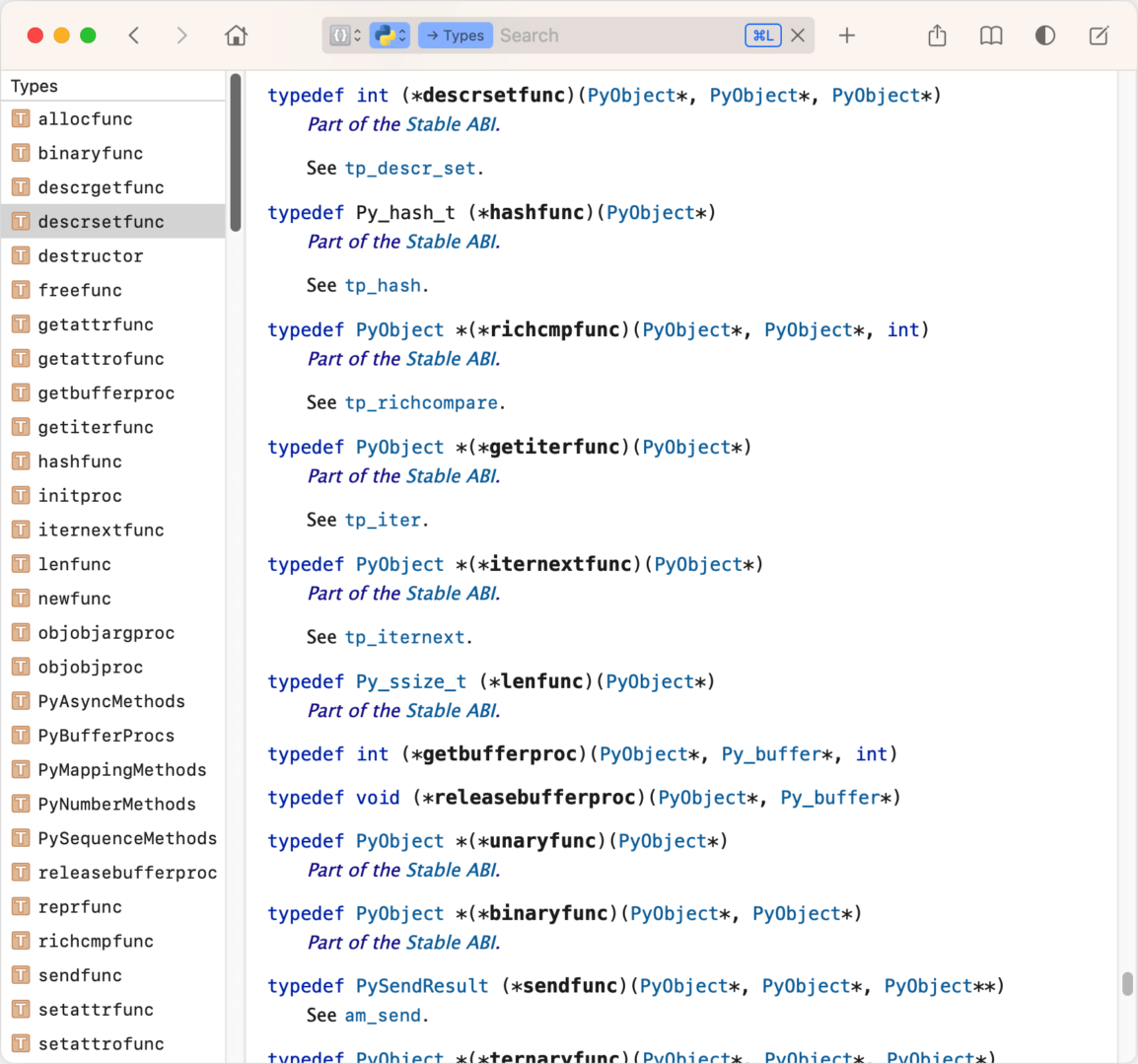
Task: Select descrsetfunc in the sidebar
Action: pyautogui.click(x=113, y=221)
